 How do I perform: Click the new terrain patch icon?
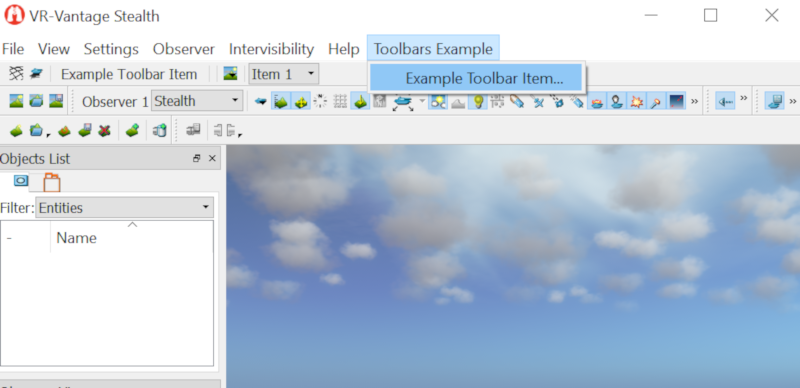(16, 131)
